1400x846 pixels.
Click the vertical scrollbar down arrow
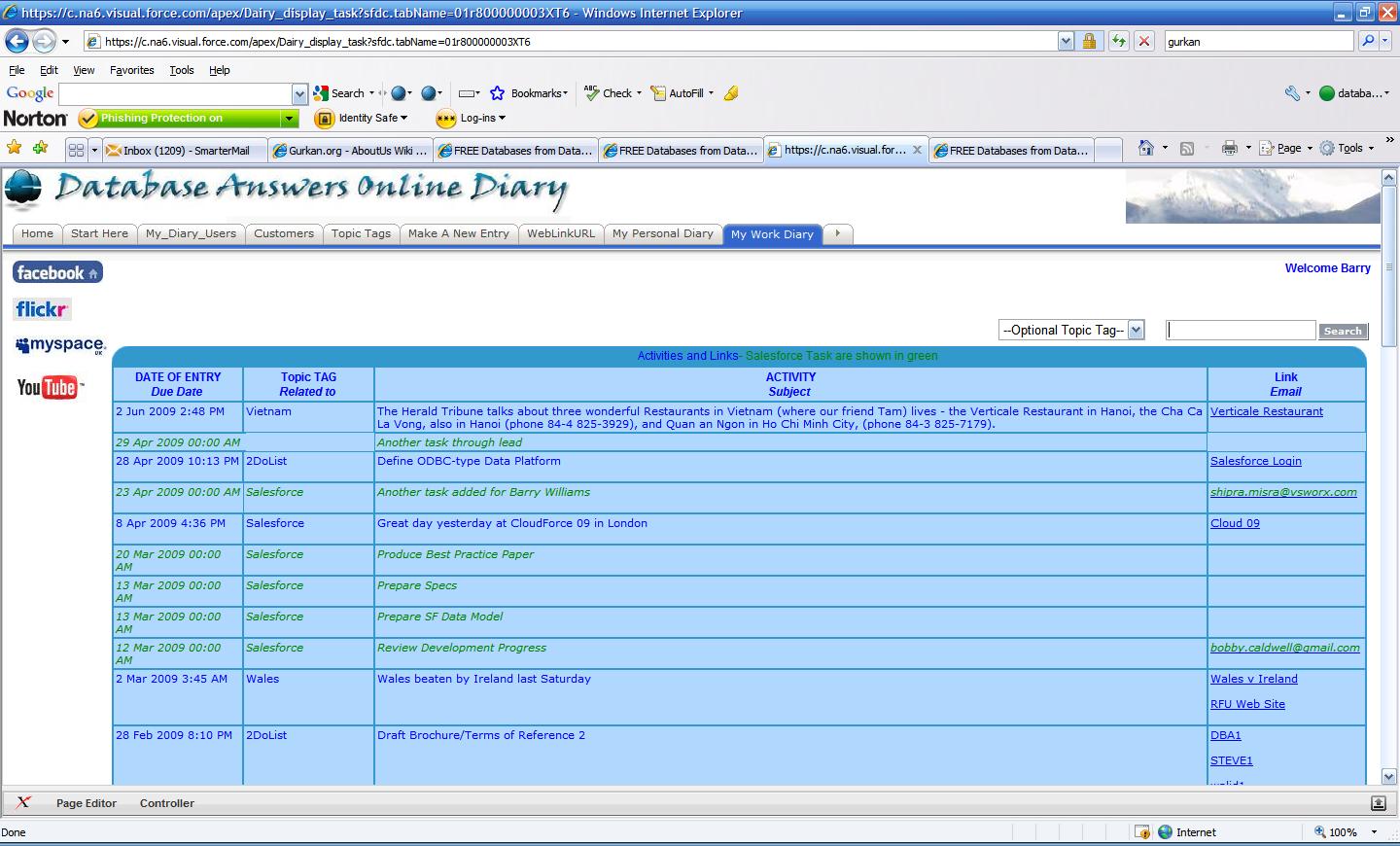pyautogui.click(x=1389, y=777)
